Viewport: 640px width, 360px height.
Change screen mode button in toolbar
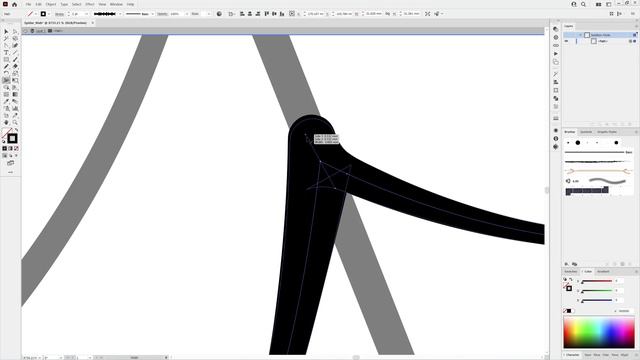[x=11, y=163]
